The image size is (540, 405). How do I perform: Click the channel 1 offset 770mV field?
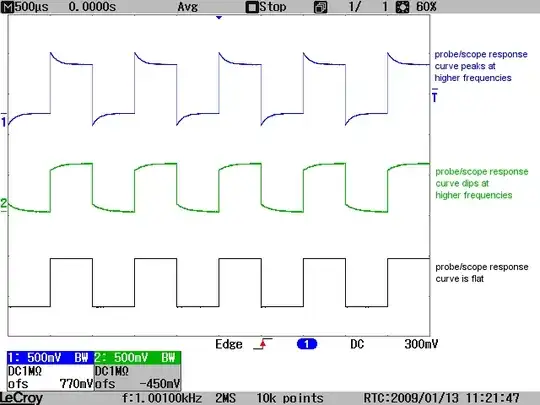click(x=50, y=384)
